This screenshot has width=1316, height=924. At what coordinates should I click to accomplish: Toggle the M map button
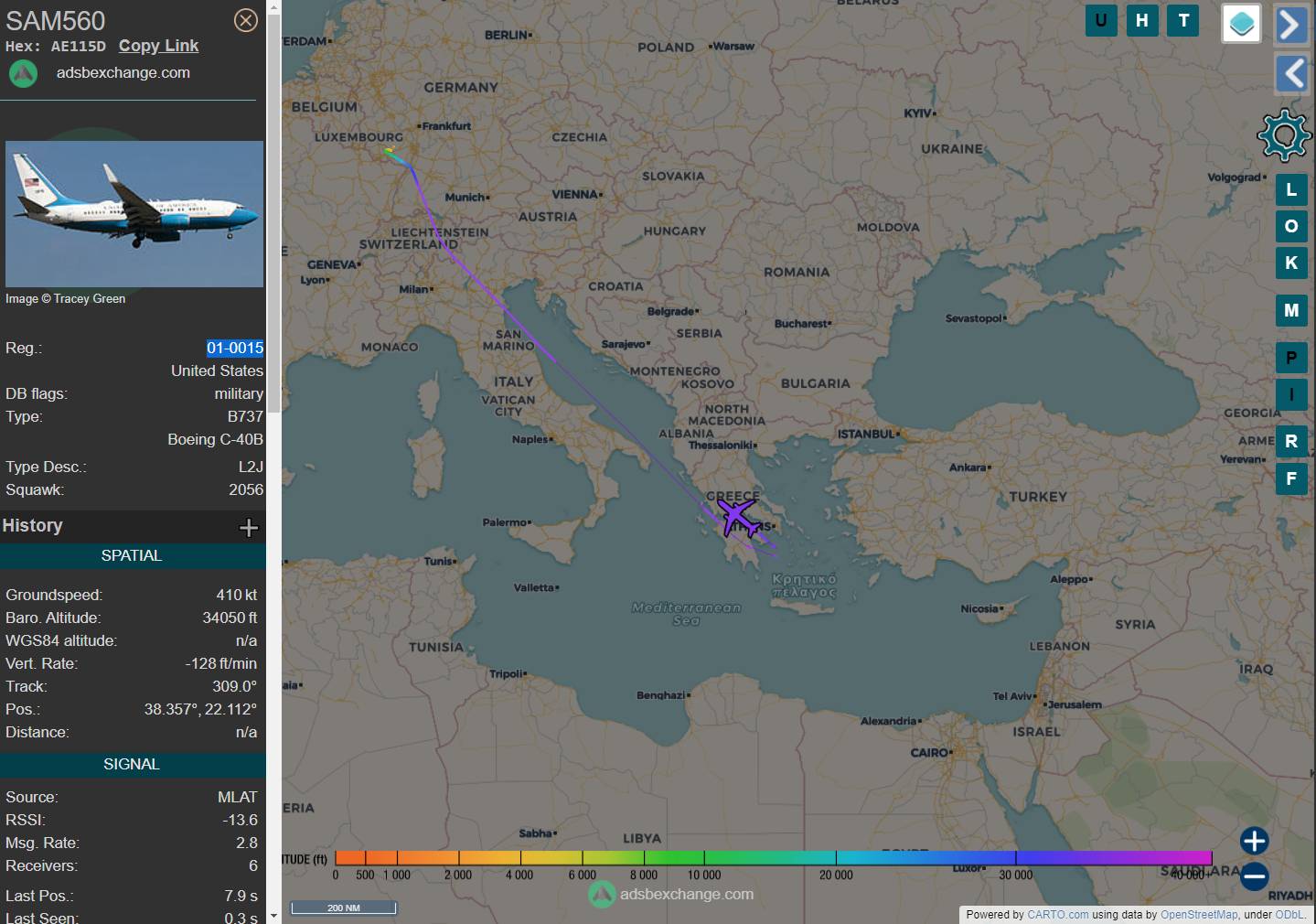1291,310
